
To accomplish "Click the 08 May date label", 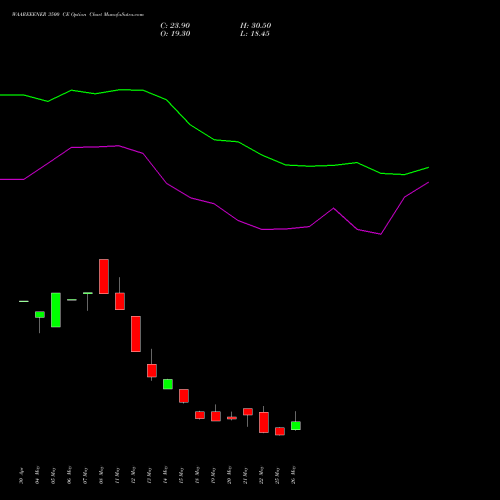I will click(x=102, y=475).
